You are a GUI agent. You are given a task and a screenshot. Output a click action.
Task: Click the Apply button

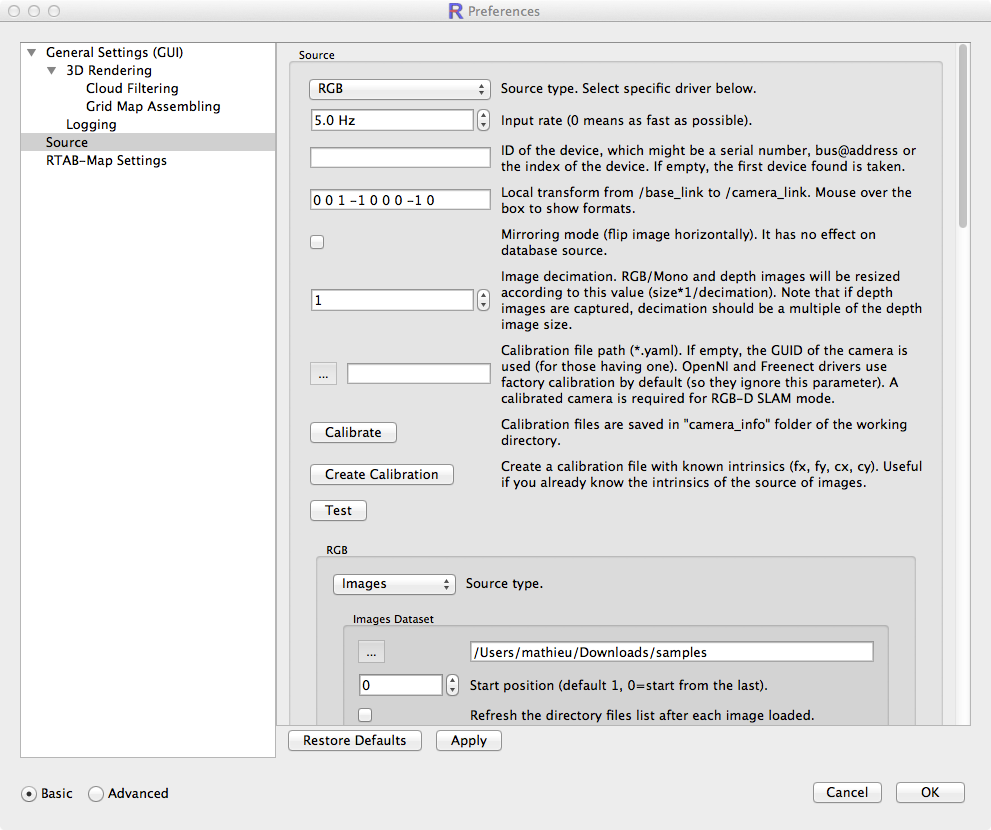click(x=469, y=740)
